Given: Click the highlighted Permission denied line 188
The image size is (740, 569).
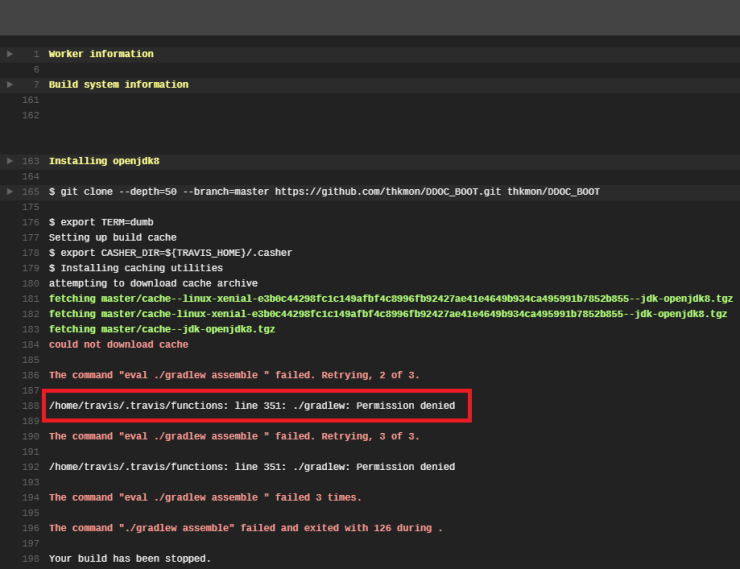Looking at the screenshot, I should click(x=252, y=406).
